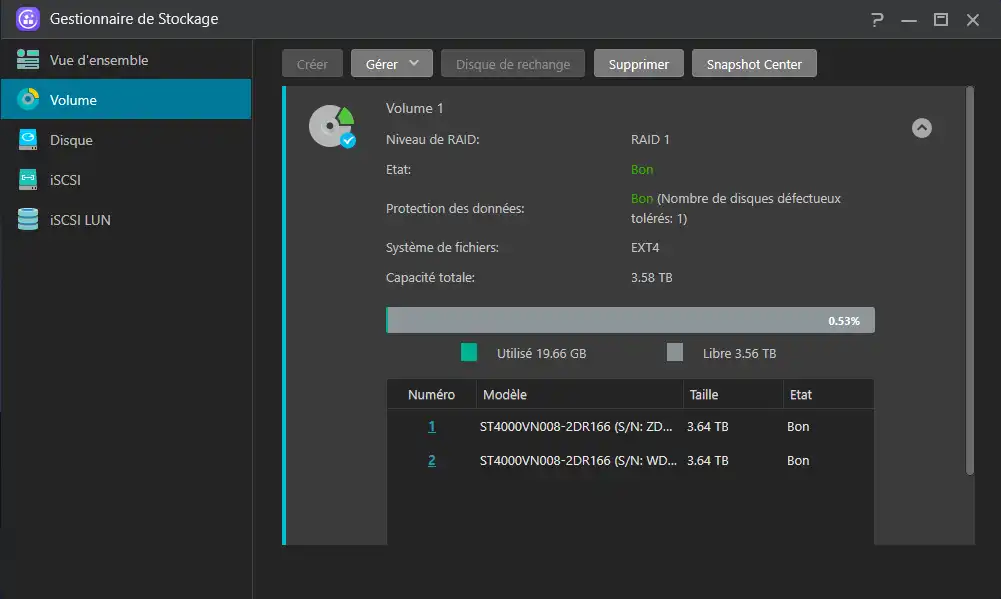Open the iSCSI section via its icon
This screenshot has height=599, width=1001.
pyautogui.click(x=30, y=180)
